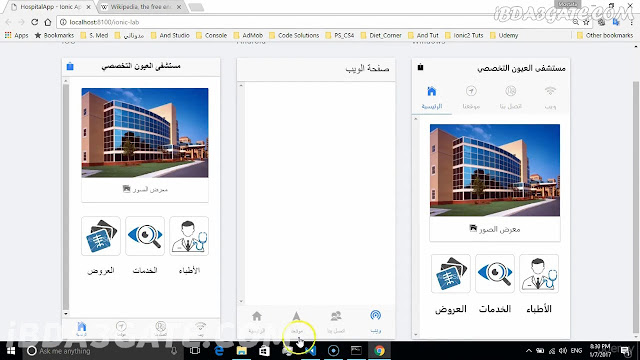Open photo gallery button in Windows panel

point(495,229)
